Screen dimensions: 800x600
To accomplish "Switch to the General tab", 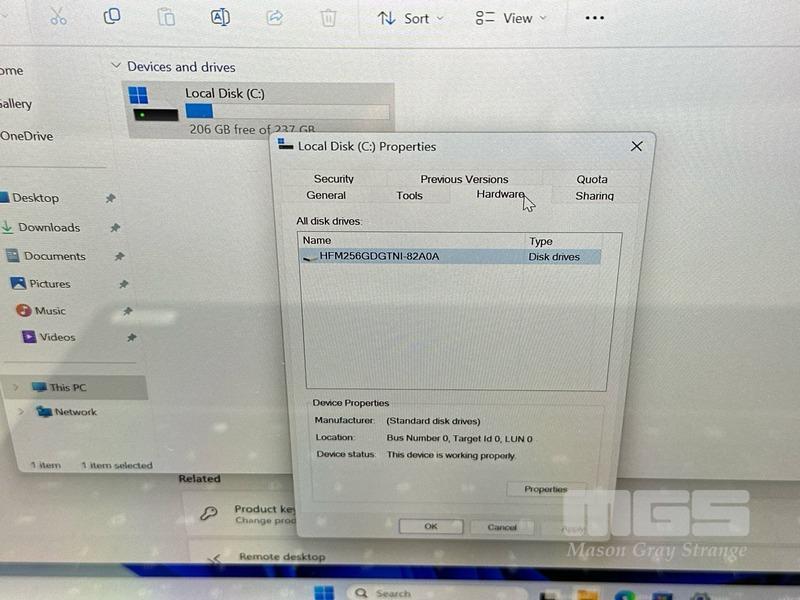I will (x=326, y=195).
